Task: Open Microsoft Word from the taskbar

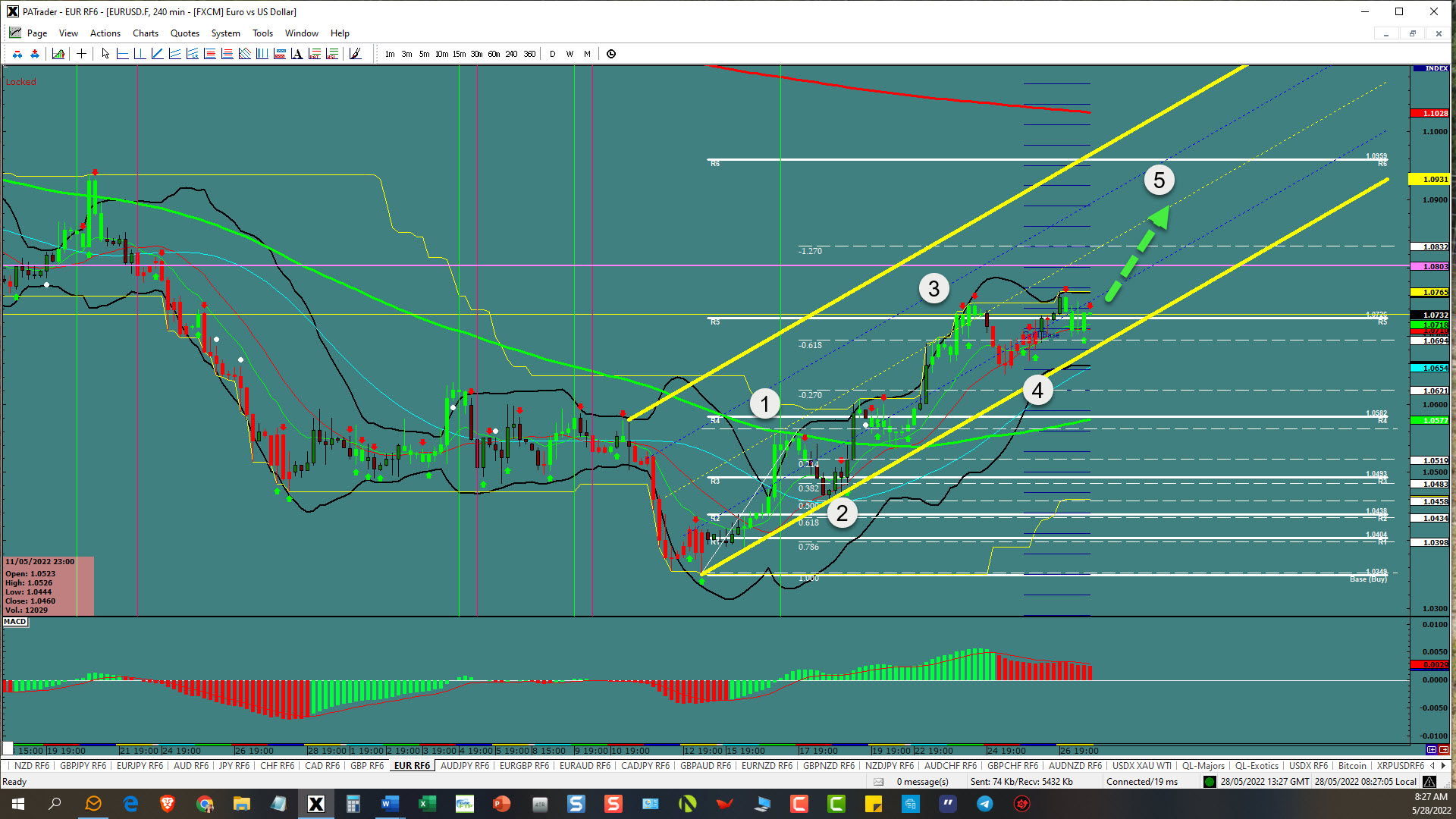Action: (x=390, y=804)
